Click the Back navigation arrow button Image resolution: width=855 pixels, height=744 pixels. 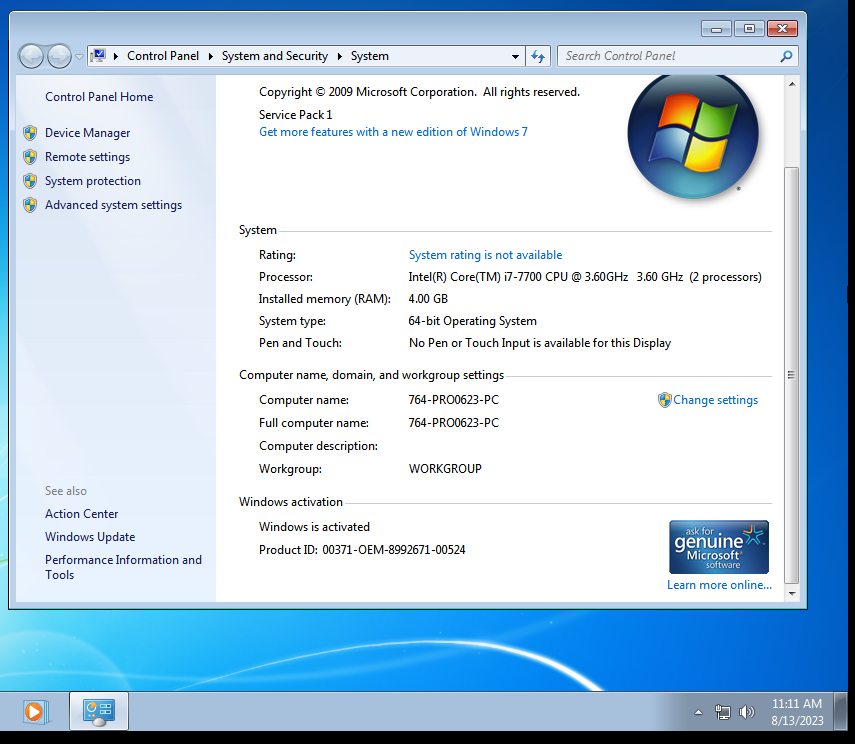(31, 56)
